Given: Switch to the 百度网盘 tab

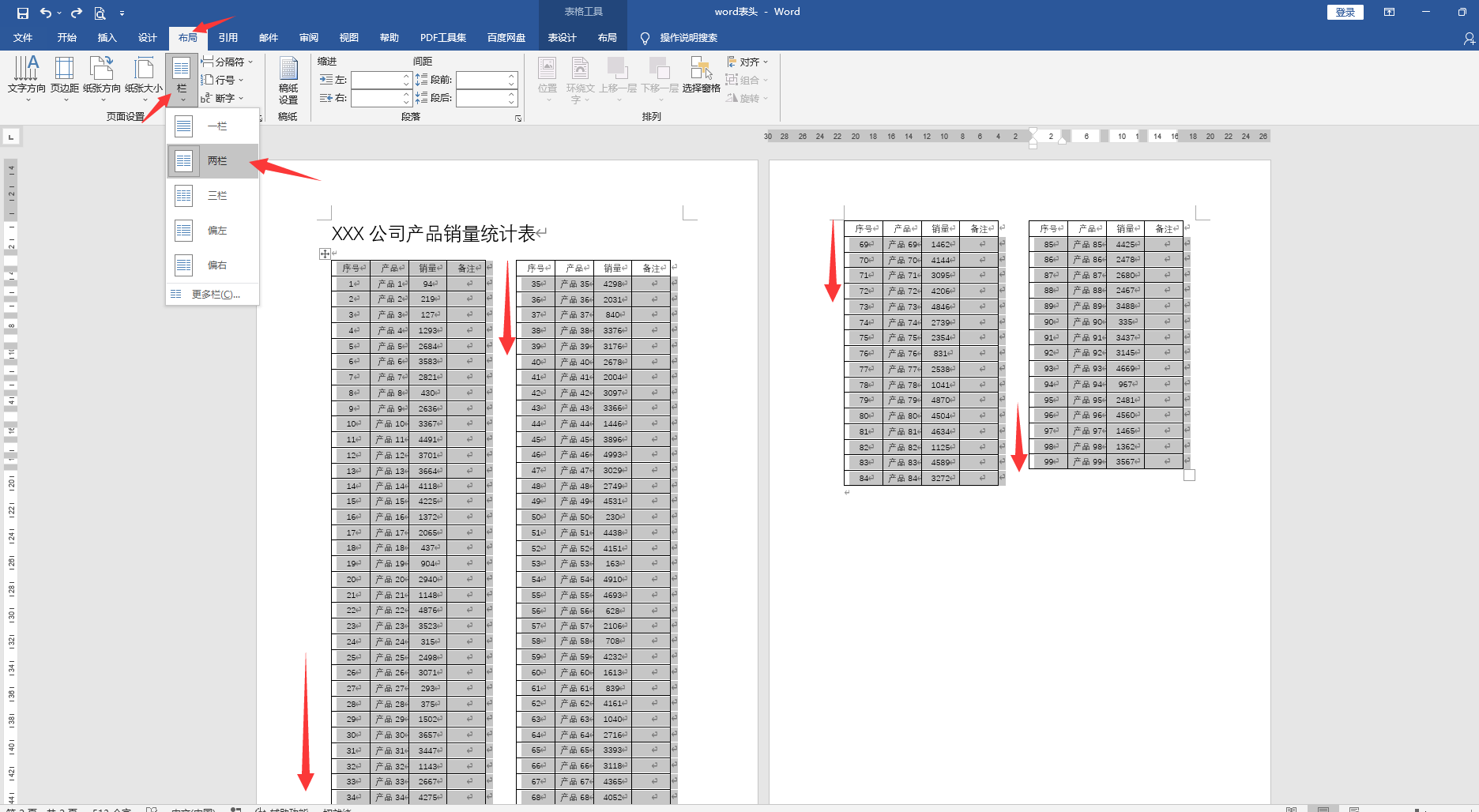Looking at the screenshot, I should point(506,38).
